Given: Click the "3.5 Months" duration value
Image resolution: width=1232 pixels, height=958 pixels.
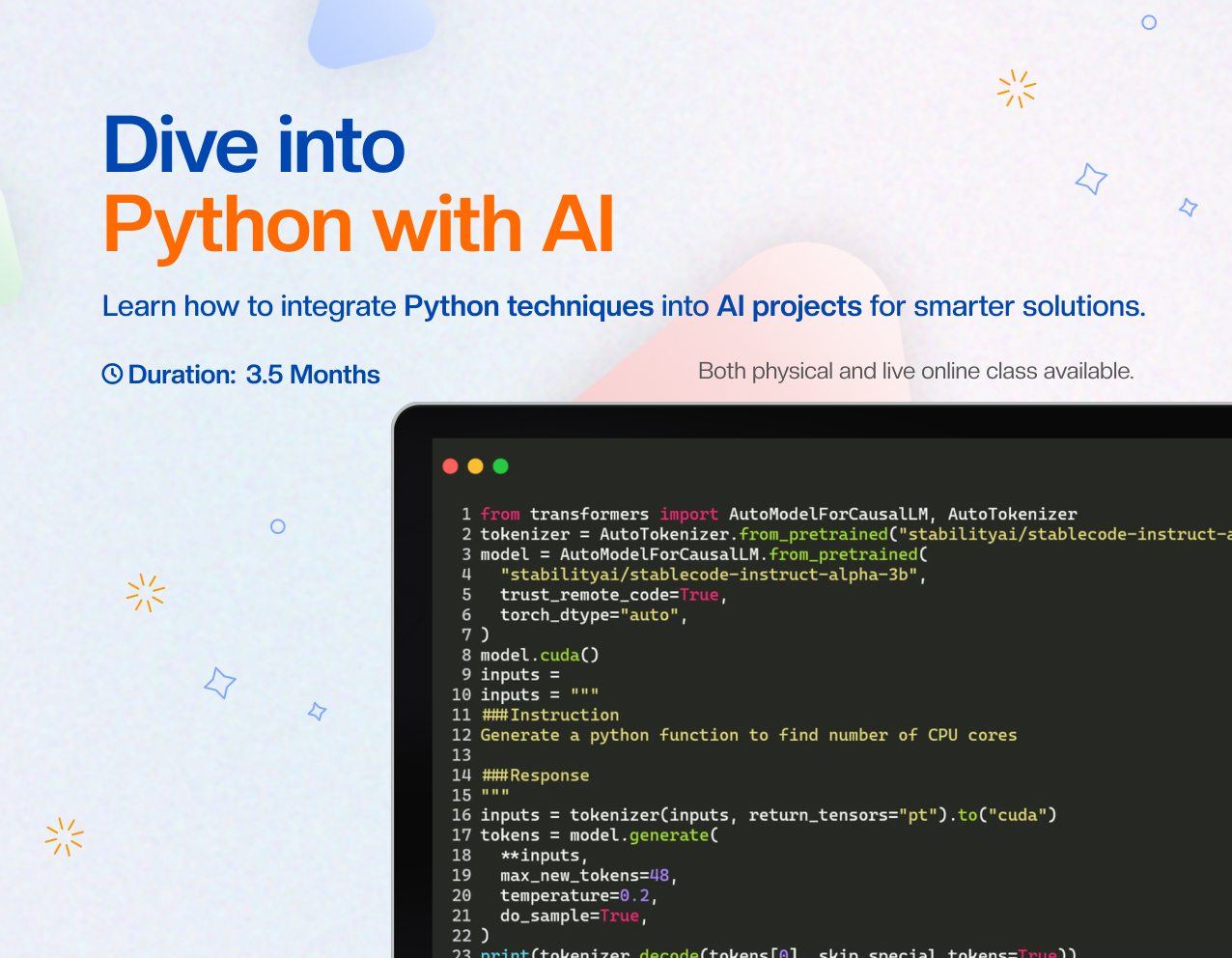Looking at the screenshot, I should pyautogui.click(x=313, y=375).
